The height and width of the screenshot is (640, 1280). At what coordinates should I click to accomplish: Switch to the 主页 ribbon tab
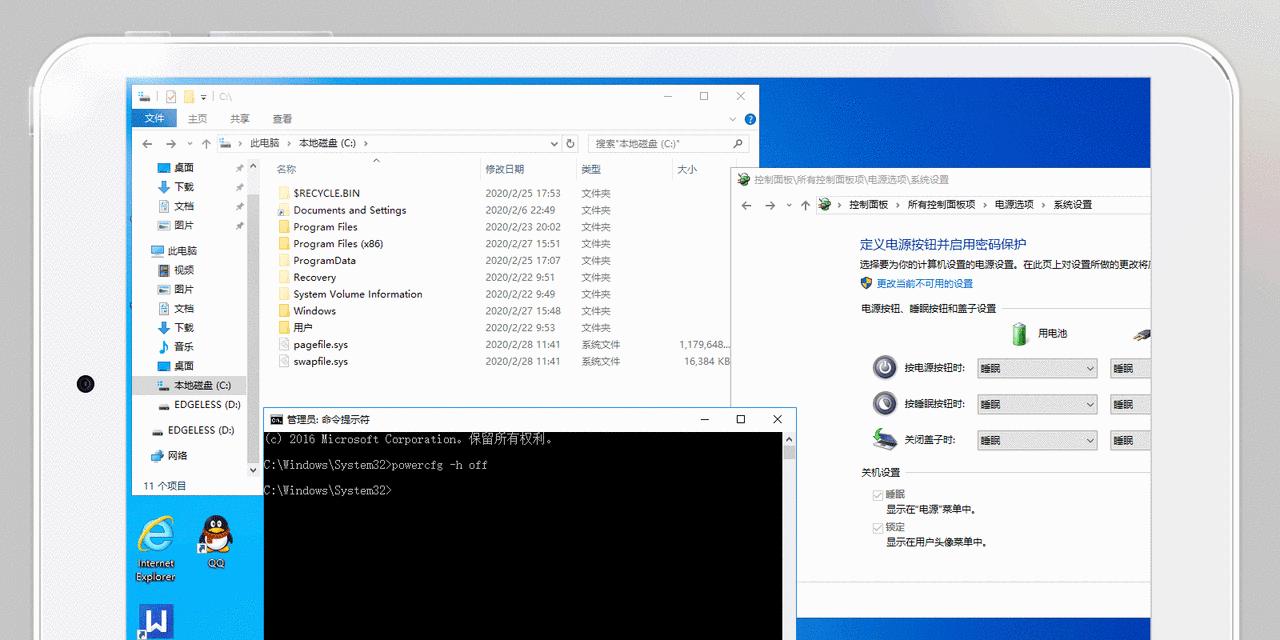click(x=198, y=118)
